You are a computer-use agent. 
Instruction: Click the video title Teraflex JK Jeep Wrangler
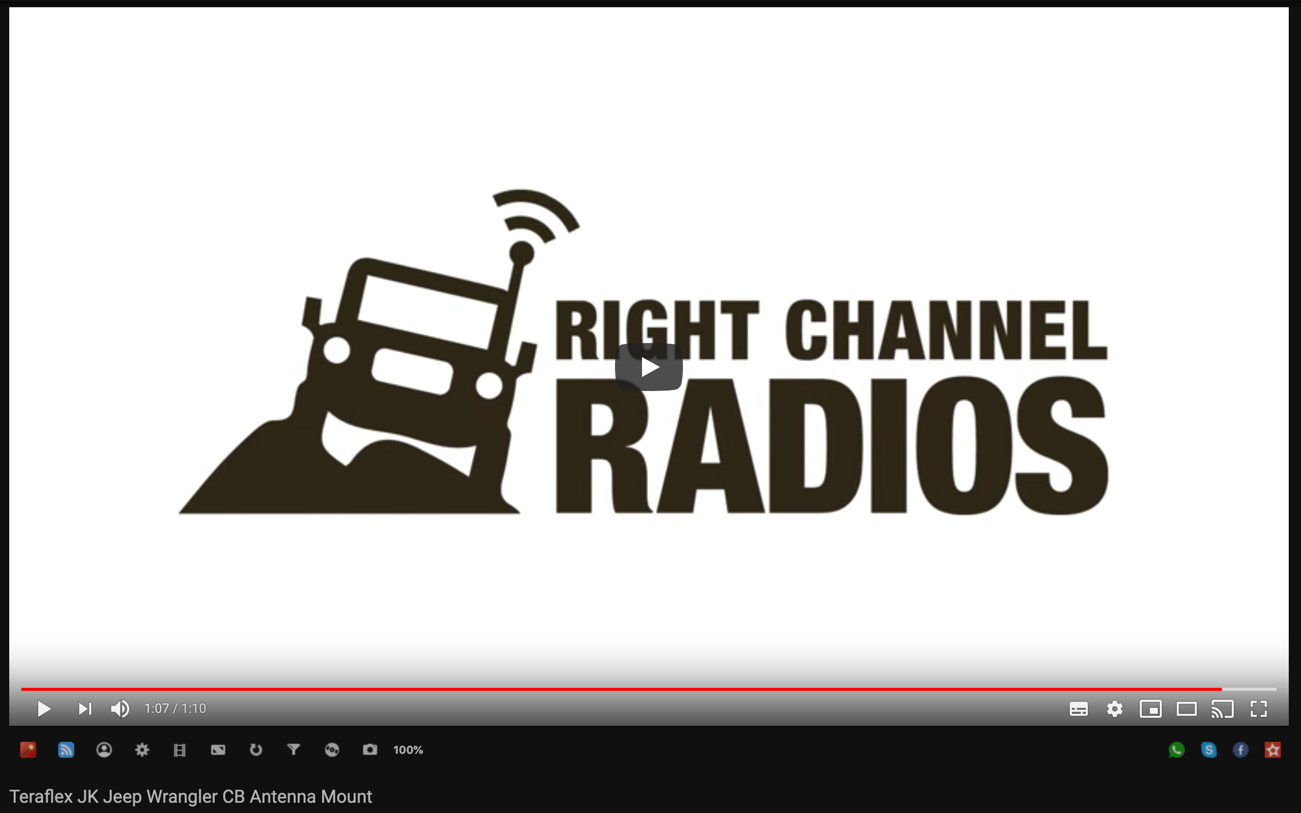191,797
